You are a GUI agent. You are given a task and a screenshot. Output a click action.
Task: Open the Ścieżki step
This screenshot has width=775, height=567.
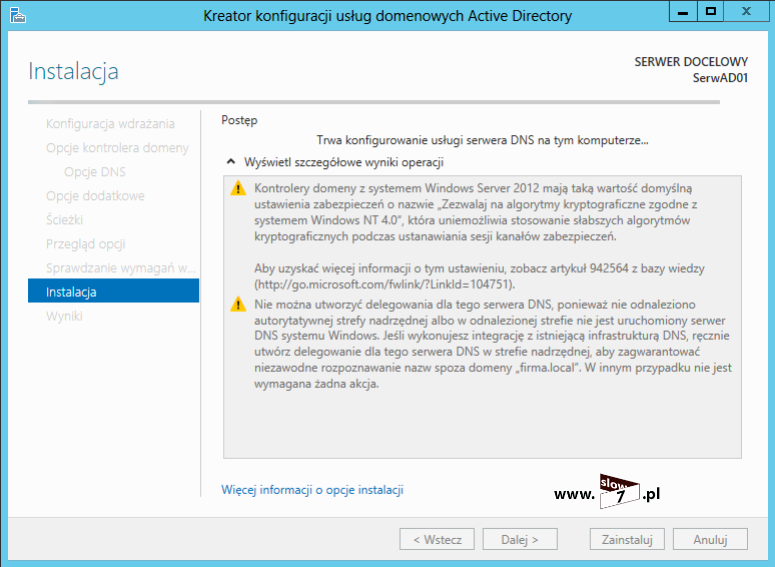pyautogui.click(x=64, y=220)
